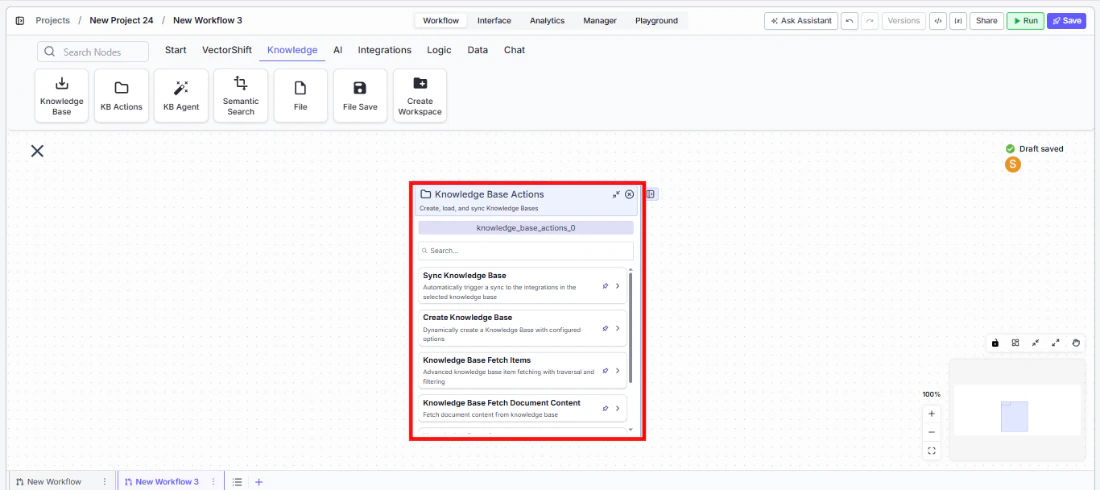Click the node's Search... field

[x=526, y=251]
